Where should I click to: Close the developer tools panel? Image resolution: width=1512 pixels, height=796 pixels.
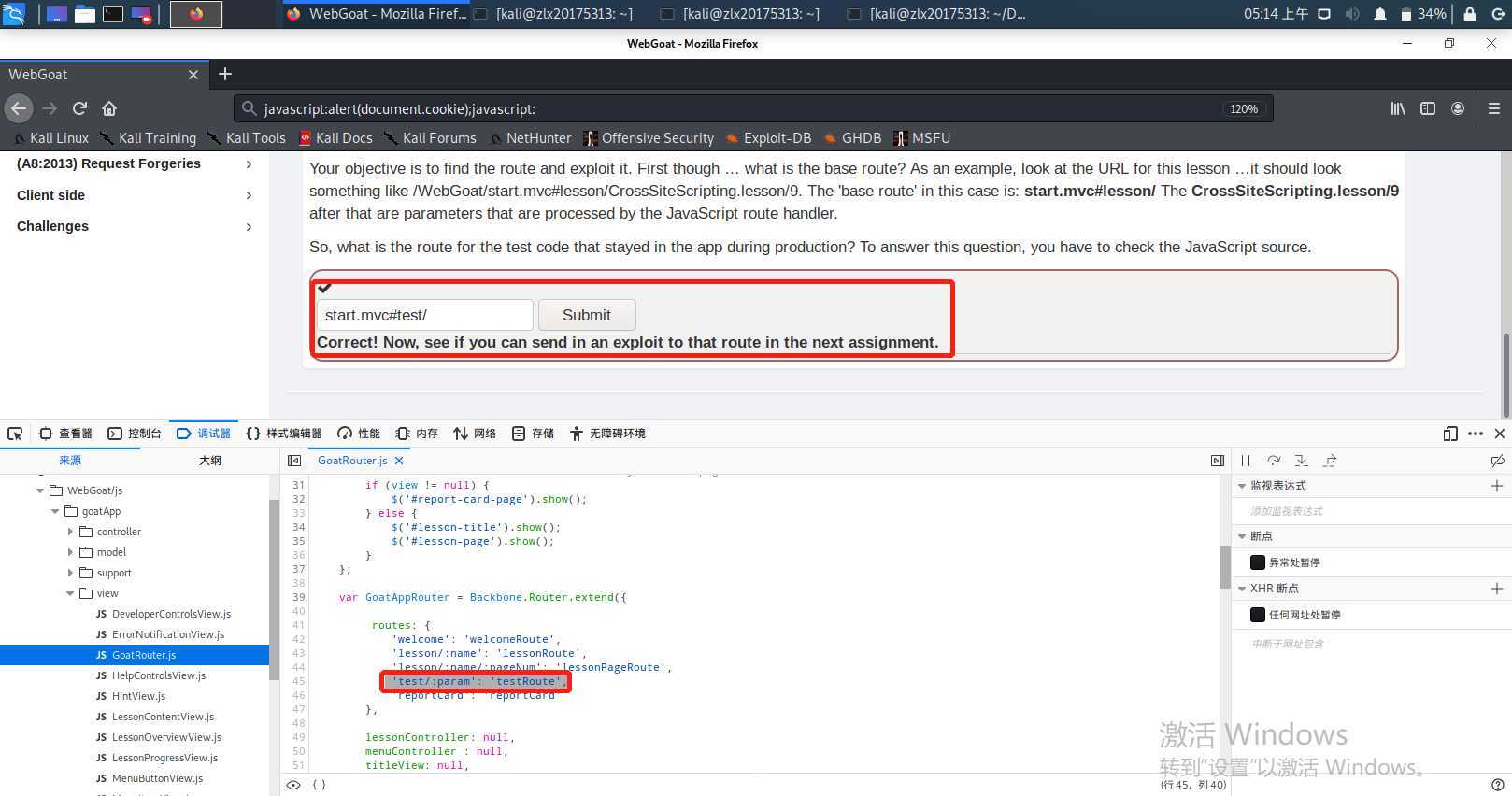(x=1500, y=434)
